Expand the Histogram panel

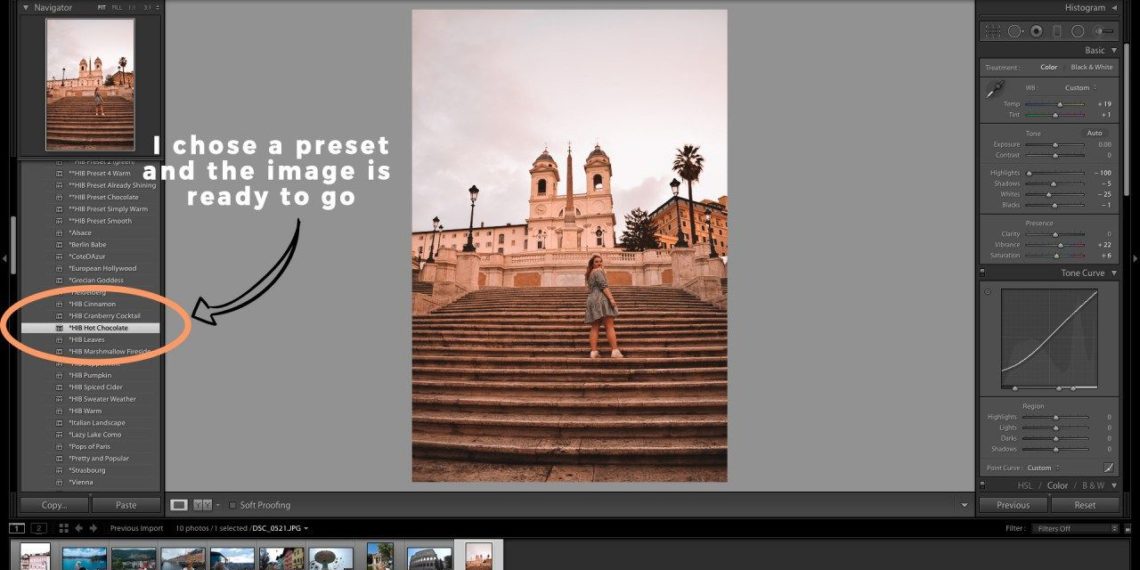click(x=1113, y=7)
